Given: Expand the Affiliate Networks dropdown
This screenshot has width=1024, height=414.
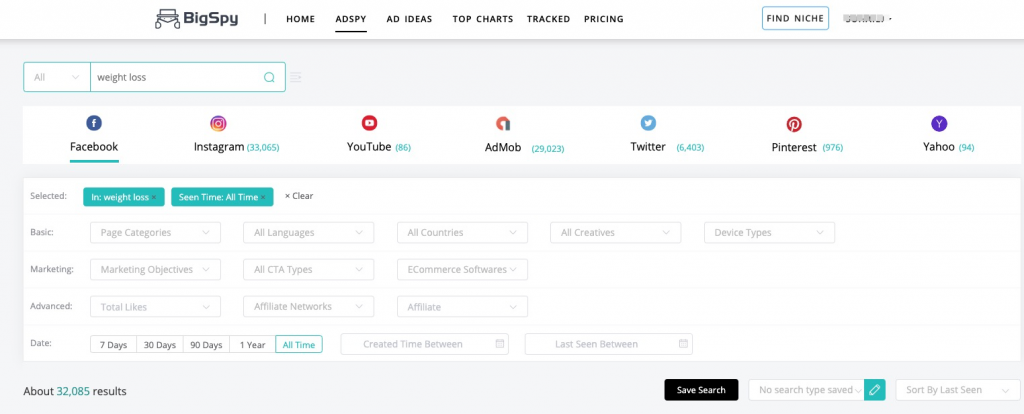Looking at the screenshot, I should (309, 306).
